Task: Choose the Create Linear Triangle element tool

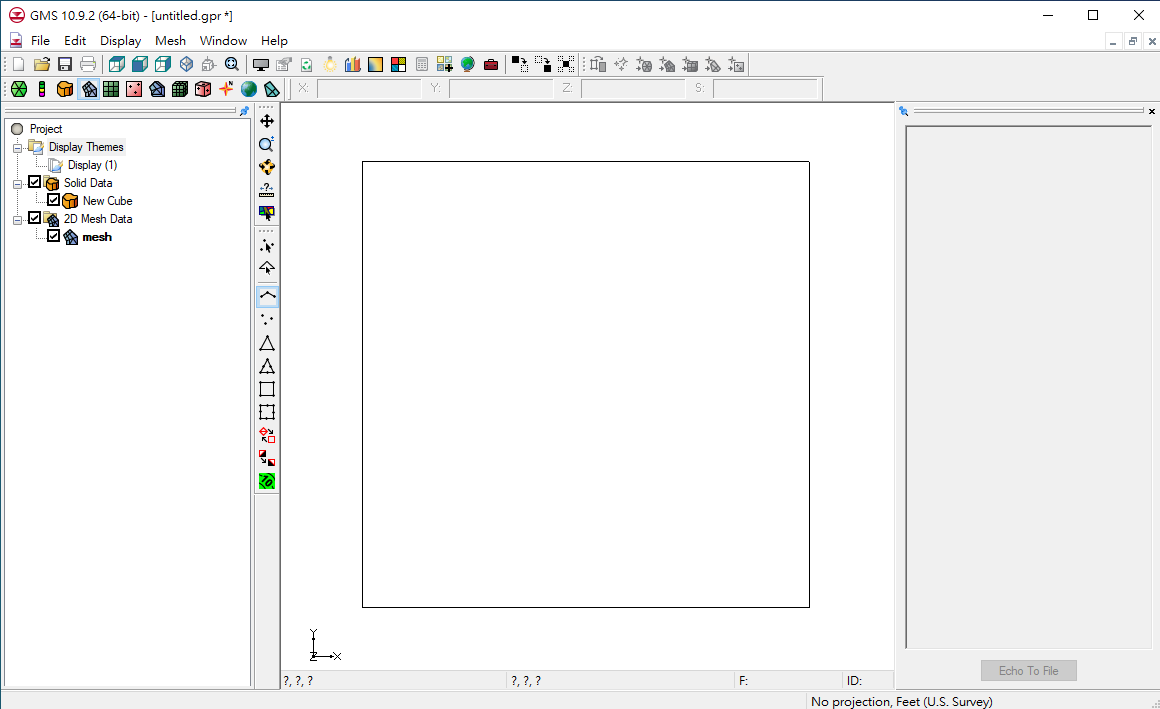Action: pos(267,343)
